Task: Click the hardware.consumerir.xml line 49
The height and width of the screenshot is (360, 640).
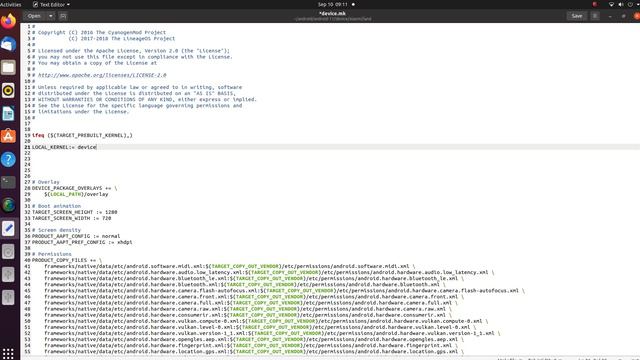Action: point(248,315)
